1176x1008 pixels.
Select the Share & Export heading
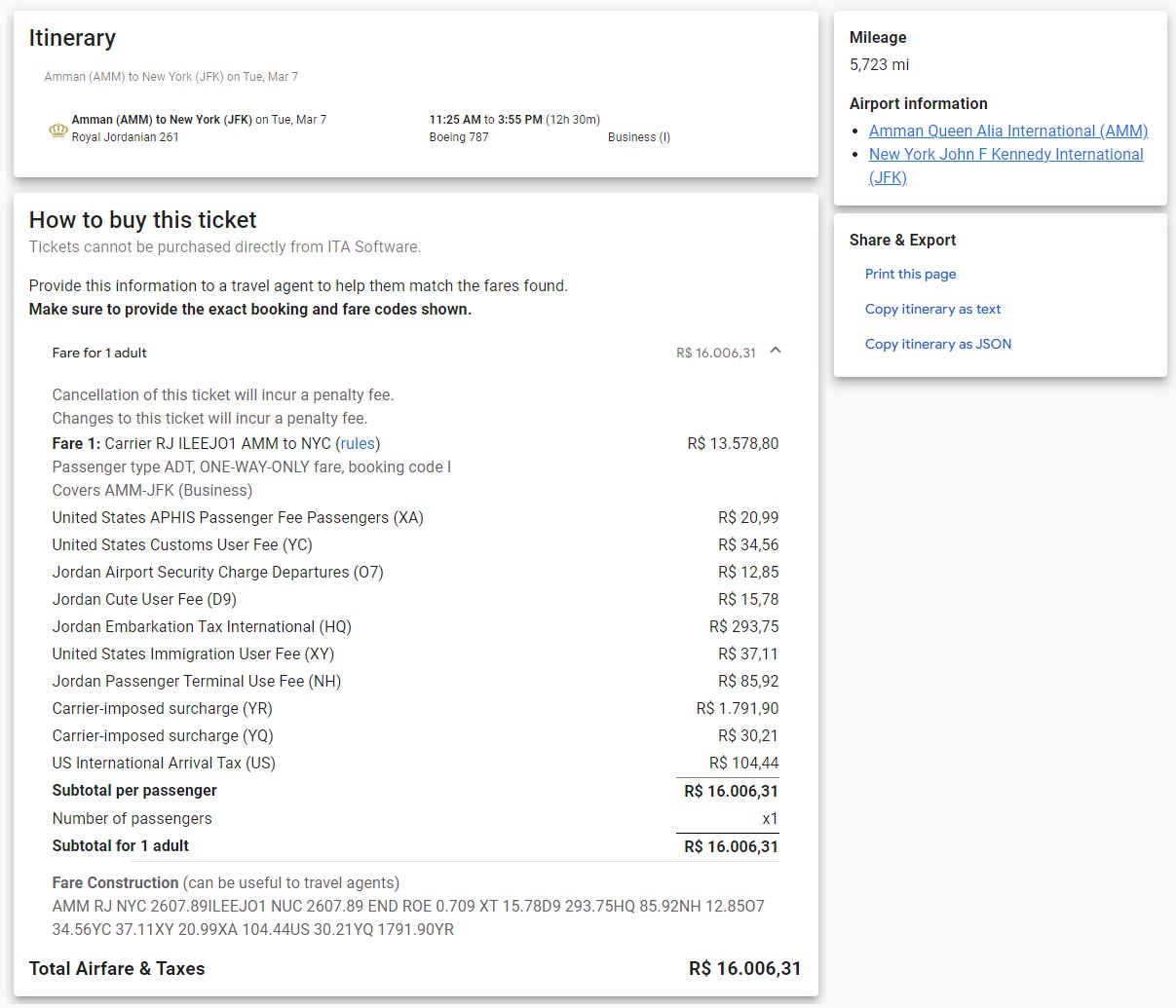pos(902,240)
